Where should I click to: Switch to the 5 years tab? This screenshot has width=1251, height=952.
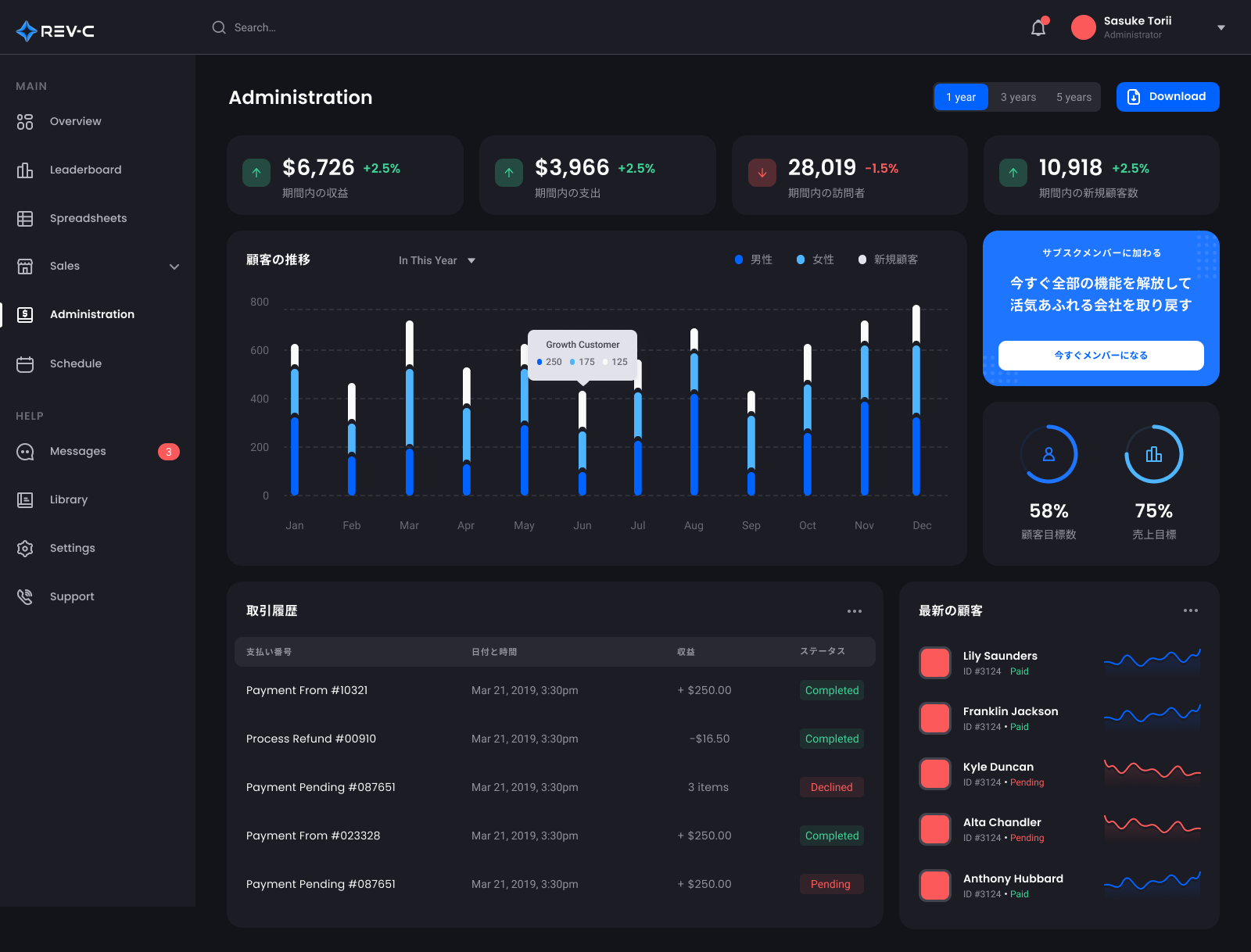1074,97
